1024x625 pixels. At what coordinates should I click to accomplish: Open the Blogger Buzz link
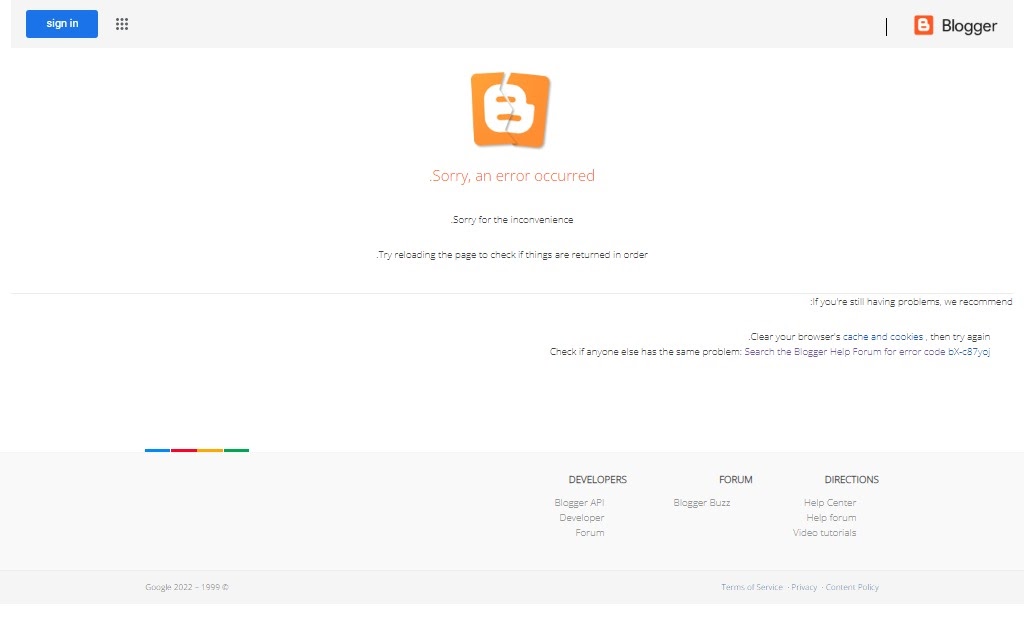coord(702,503)
